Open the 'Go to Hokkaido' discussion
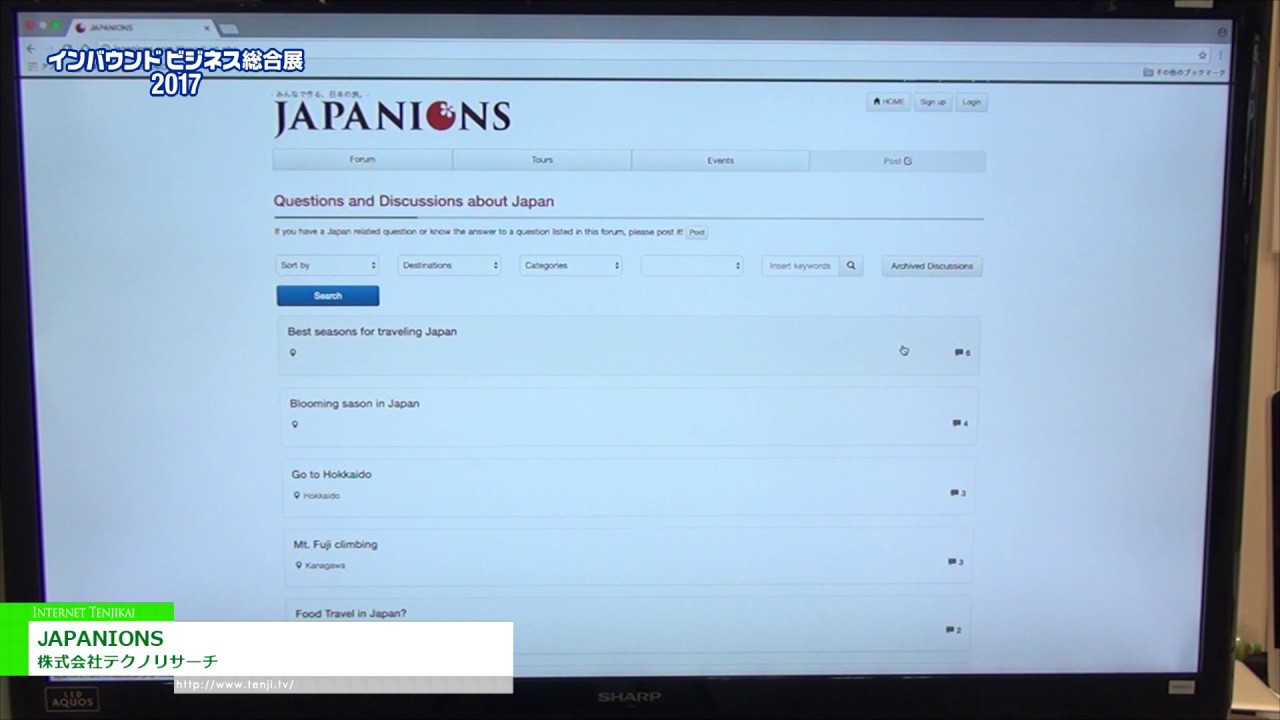The width and height of the screenshot is (1280, 720). (x=331, y=474)
